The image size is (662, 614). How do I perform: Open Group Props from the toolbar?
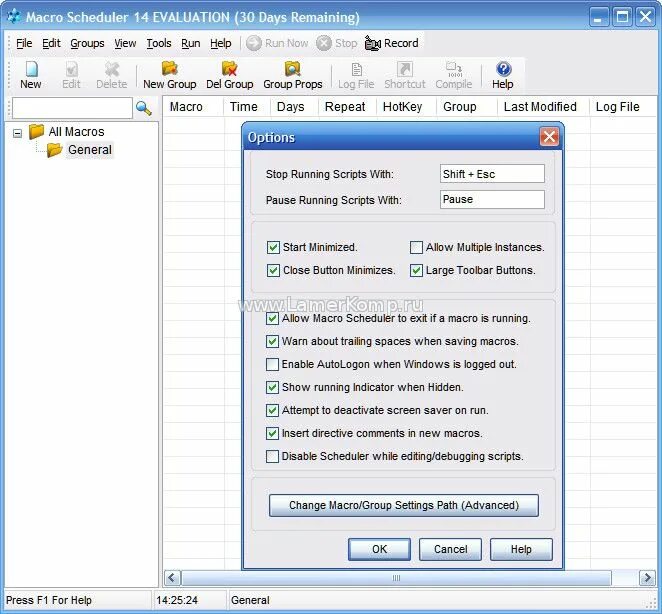click(x=293, y=76)
